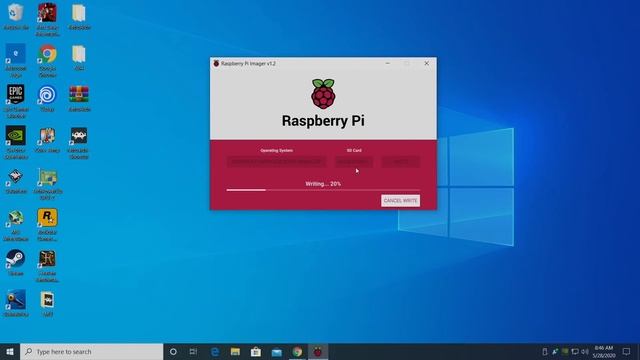Click the dimmed SD Card selection button
Screen dimensions: 640x360
[x=354, y=162]
